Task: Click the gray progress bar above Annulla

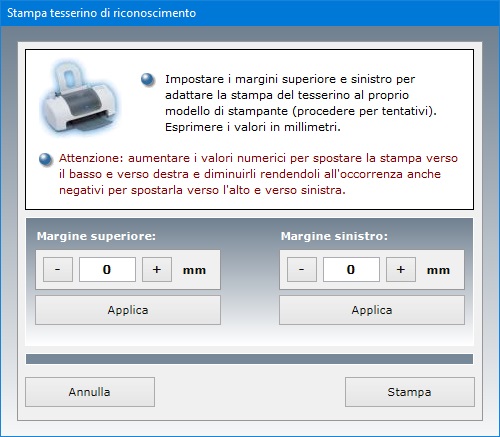Action: coord(249,359)
